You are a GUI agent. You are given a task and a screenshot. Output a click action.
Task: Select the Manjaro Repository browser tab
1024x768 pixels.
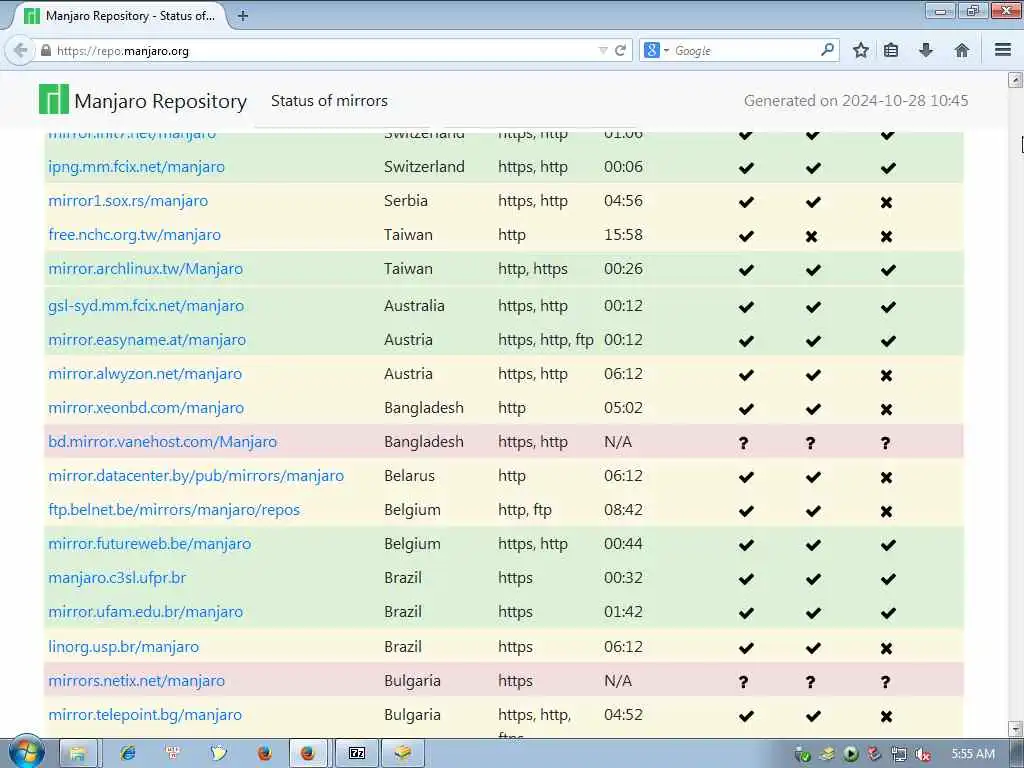tap(120, 16)
